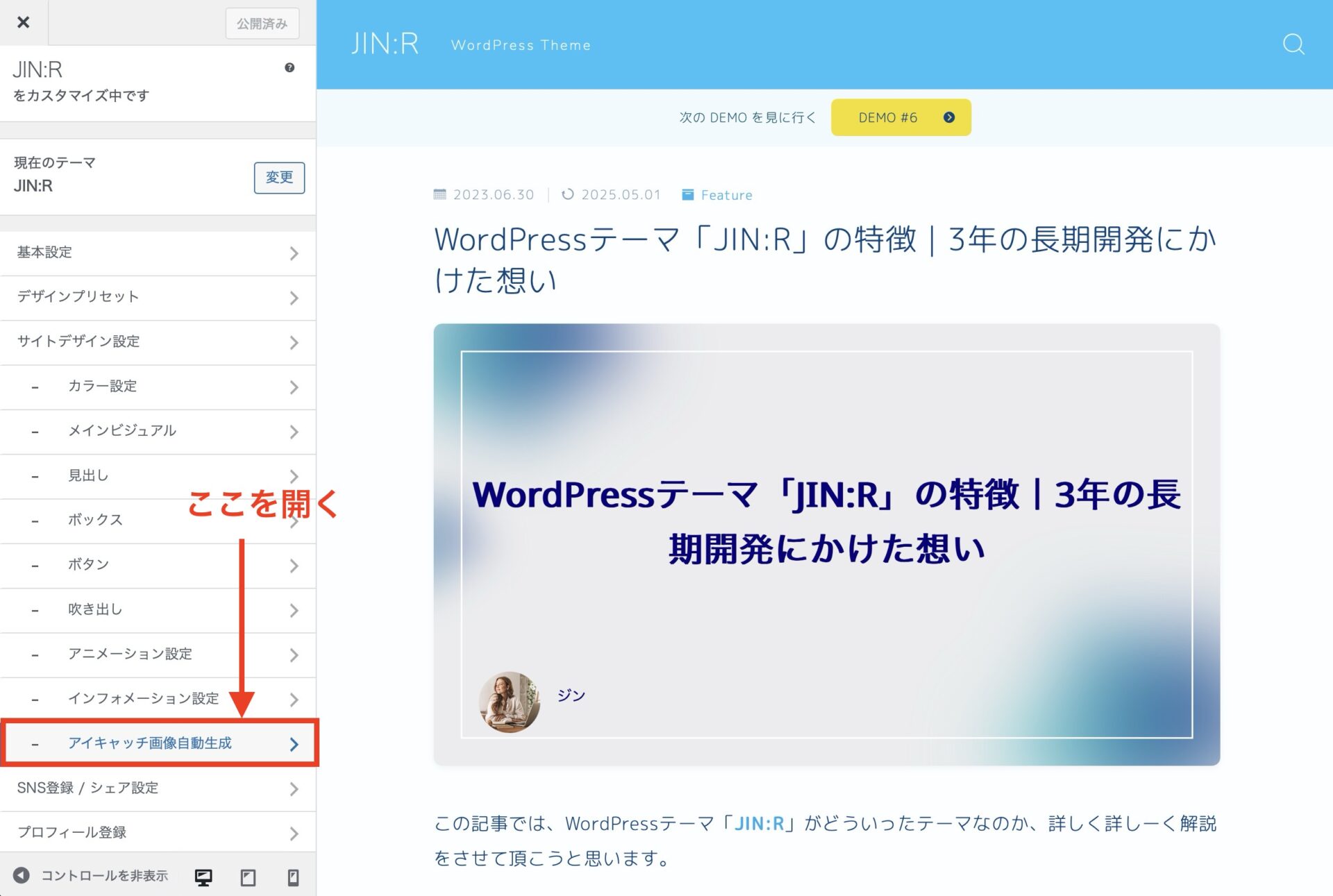The image size is (1333, 896).
Task: Expand chevron on カラー設定 row
Action: tap(294, 387)
